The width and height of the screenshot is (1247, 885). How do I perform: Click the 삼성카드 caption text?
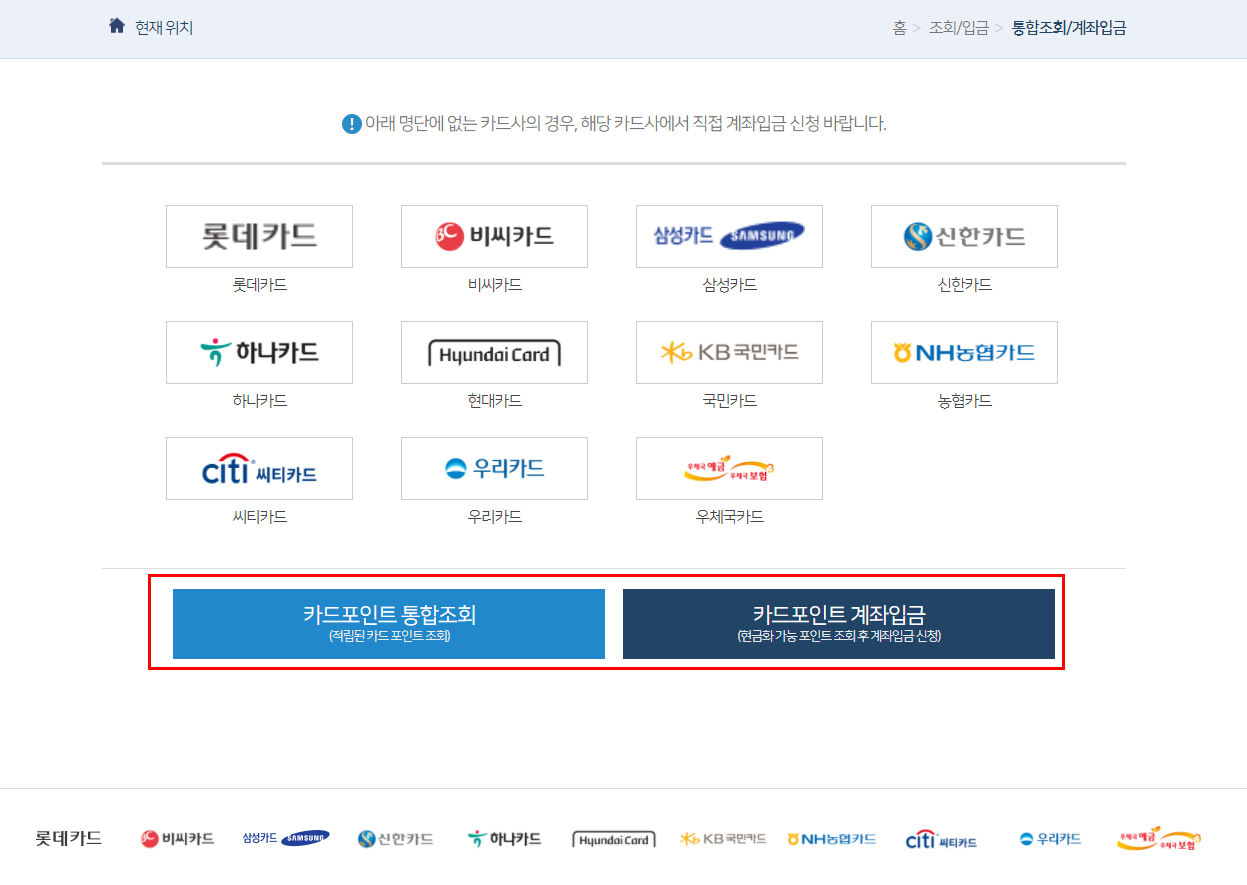[729, 285]
